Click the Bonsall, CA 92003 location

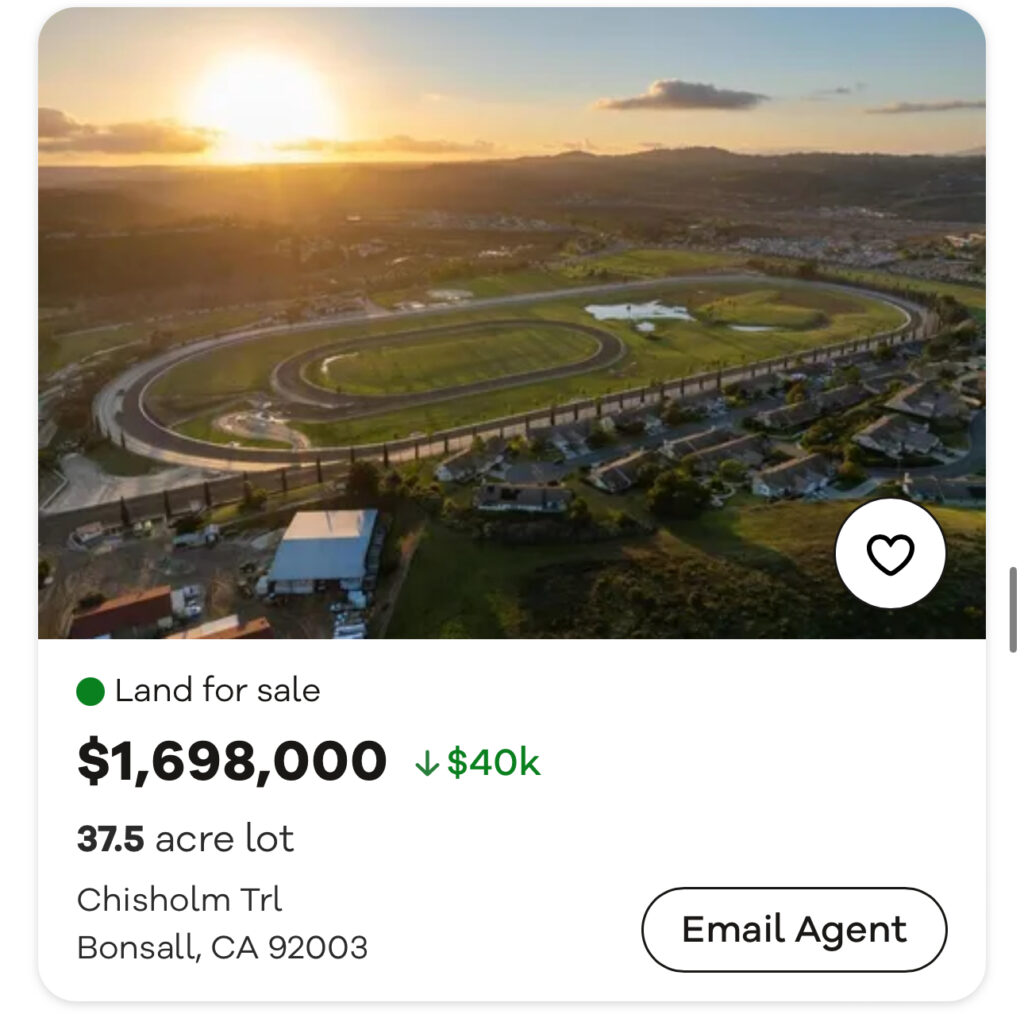click(x=222, y=947)
